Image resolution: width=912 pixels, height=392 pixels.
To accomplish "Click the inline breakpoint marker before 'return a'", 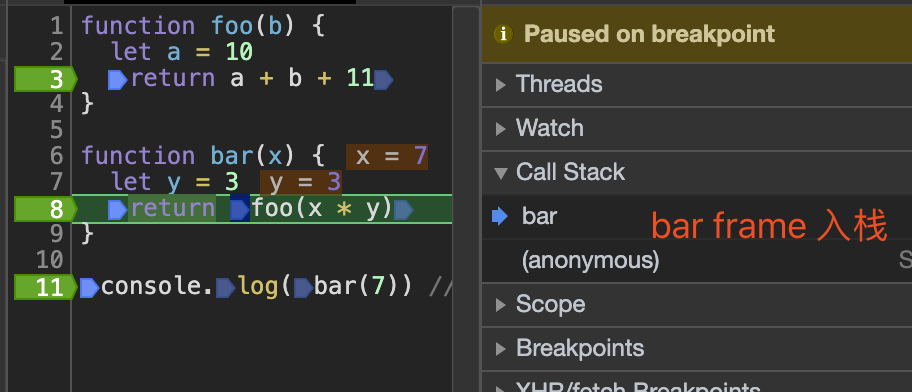I will 117,79.
